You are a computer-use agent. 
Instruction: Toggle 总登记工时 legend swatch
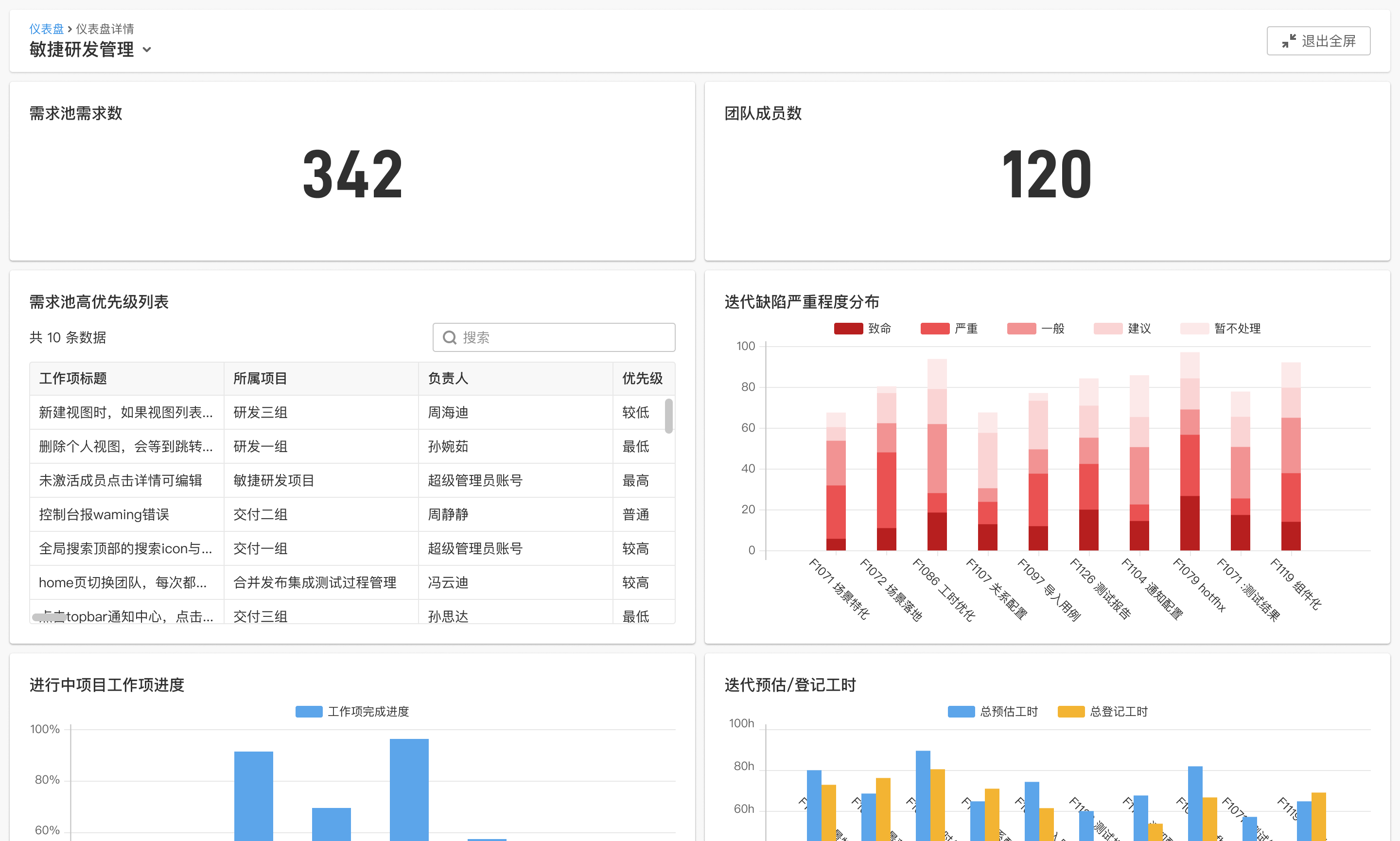[x=1071, y=712]
